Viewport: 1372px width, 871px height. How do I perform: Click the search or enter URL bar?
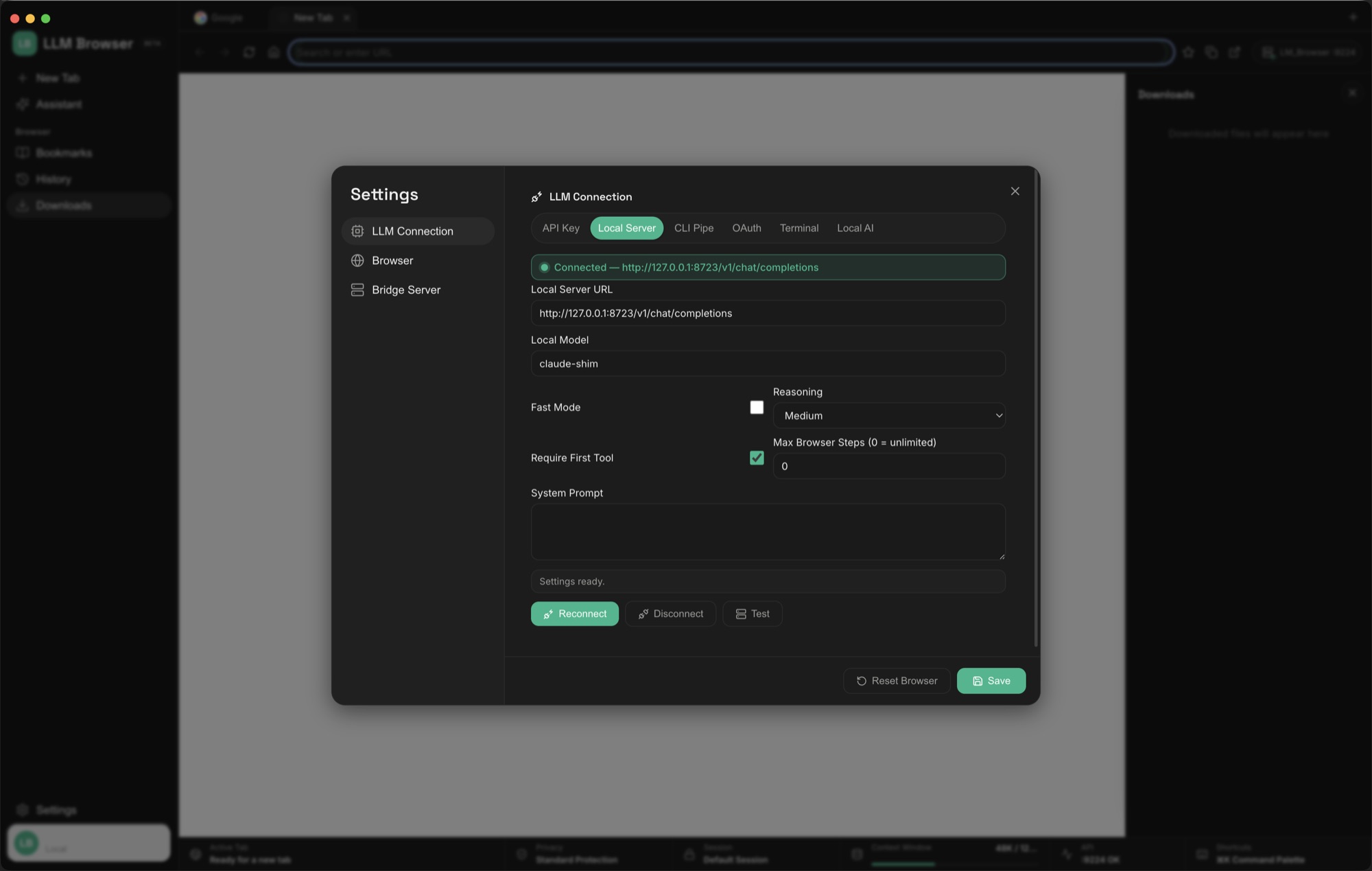pyautogui.click(x=731, y=52)
